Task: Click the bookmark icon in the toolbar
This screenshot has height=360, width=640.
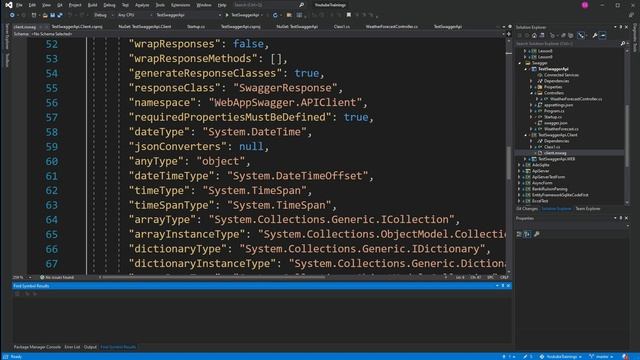Action: coord(349,15)
